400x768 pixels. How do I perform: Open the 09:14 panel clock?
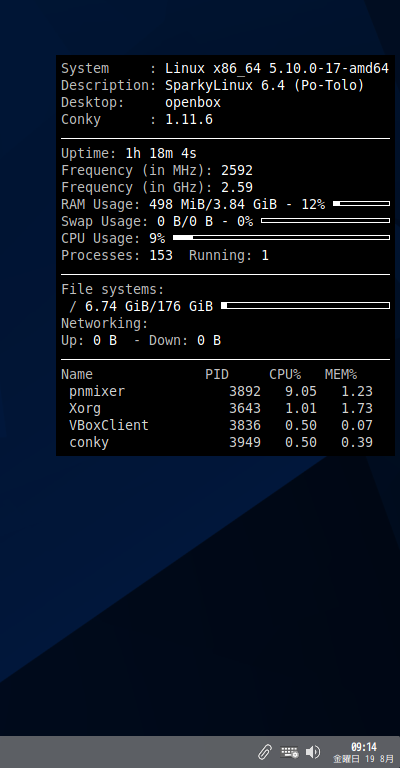(x=364, y=747)
